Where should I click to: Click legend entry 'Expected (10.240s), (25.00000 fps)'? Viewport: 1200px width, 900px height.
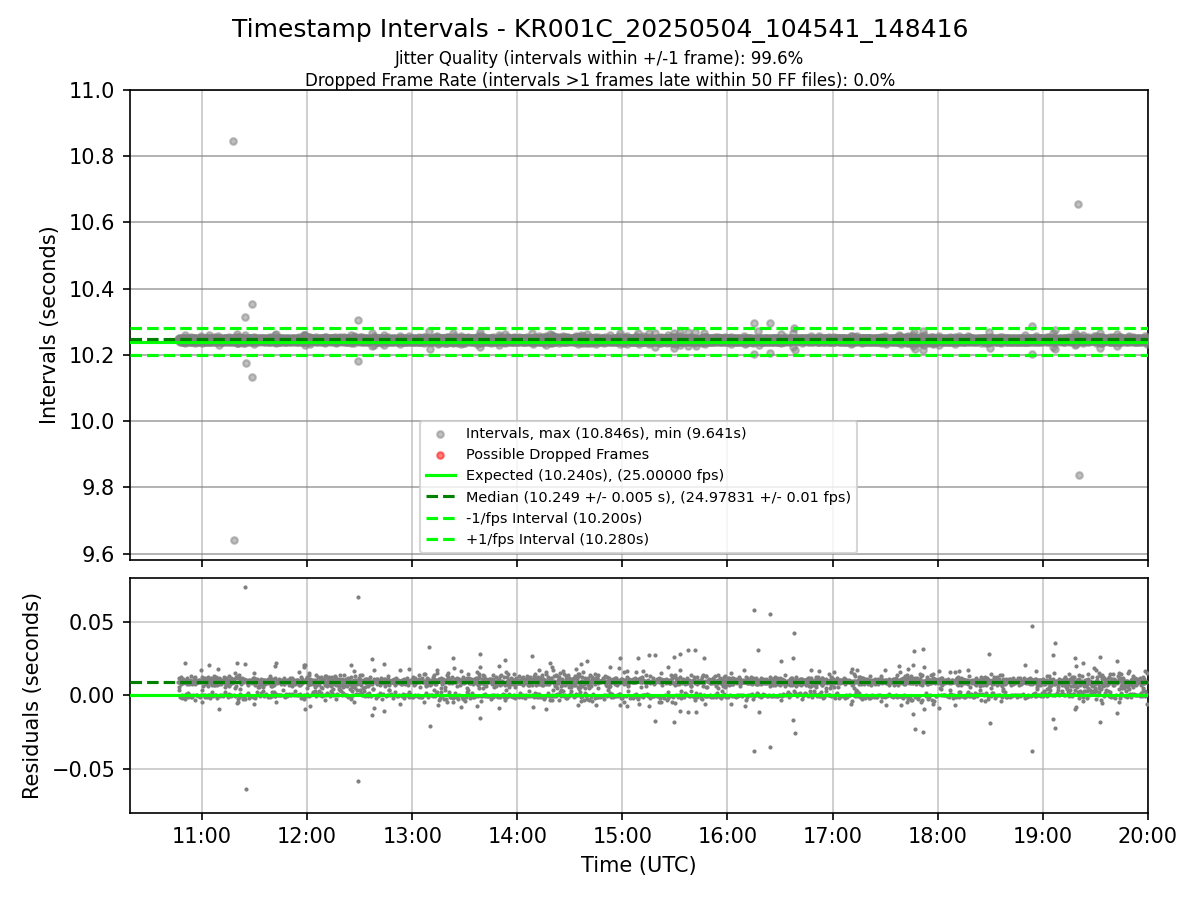click(x=595, y=475)
